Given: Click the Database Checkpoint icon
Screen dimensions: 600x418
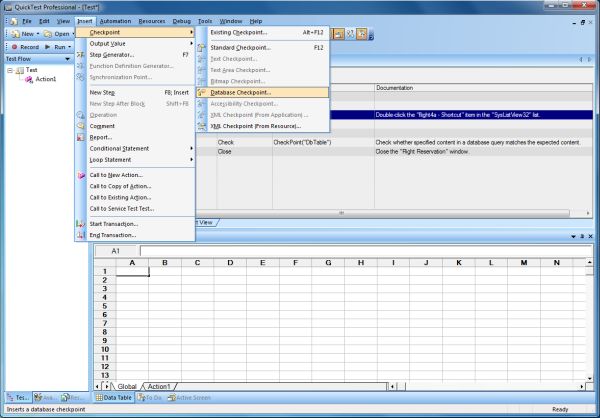Looking at the screenshot, I should coord(202,93).
